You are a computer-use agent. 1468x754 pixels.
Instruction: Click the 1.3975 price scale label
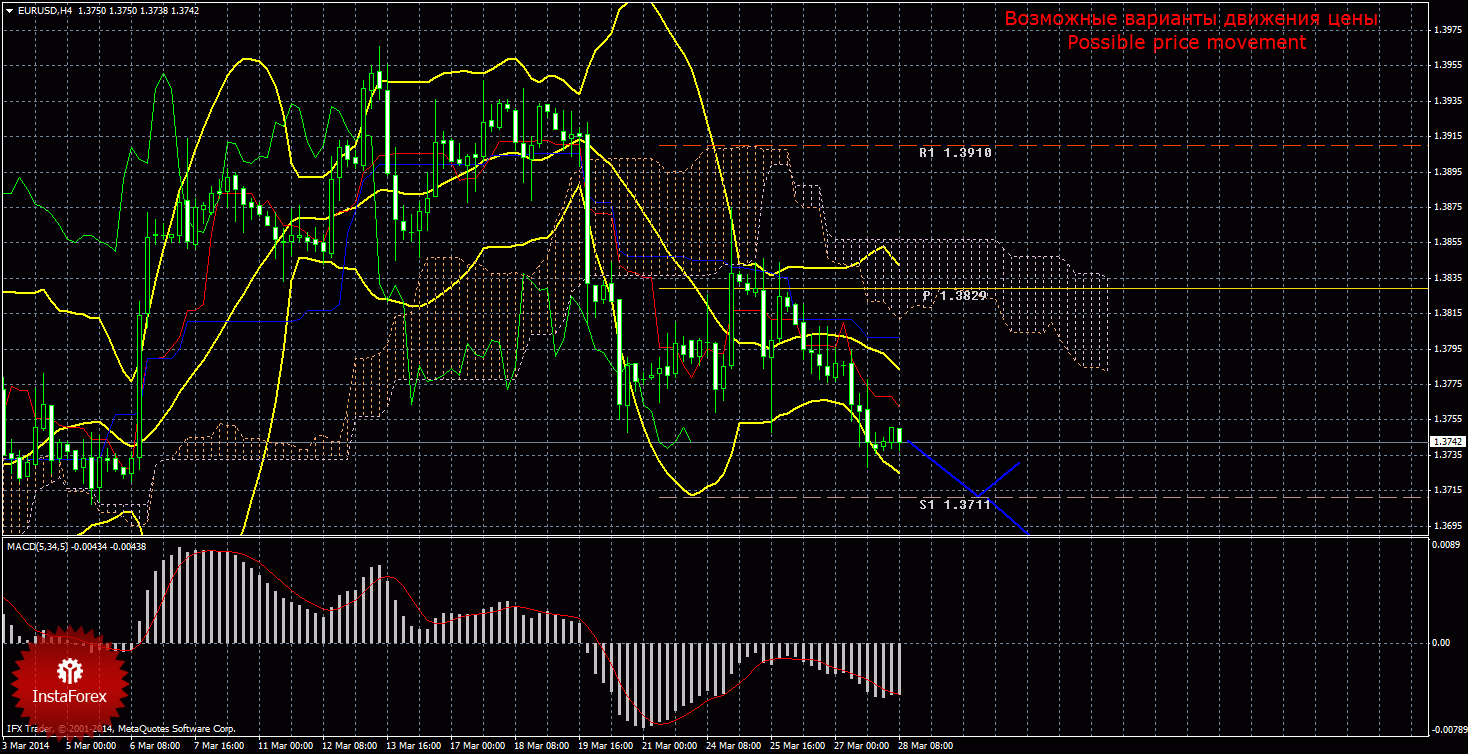click(1446, 30)
